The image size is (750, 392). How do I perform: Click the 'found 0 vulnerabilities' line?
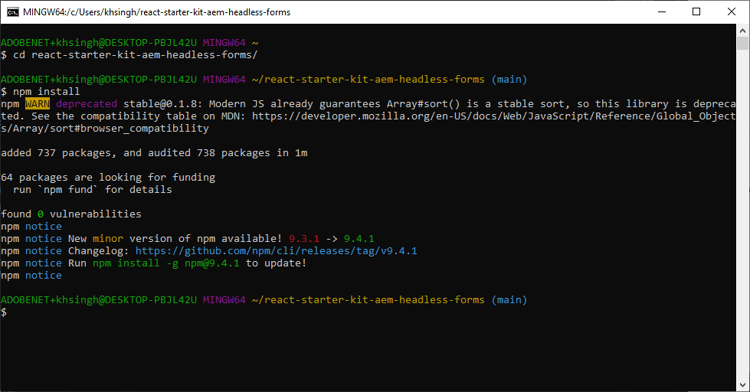click(71, 214)
